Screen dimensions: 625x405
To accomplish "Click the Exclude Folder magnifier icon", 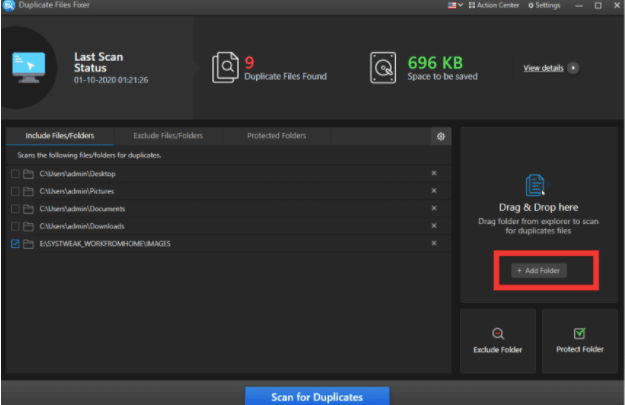I will [x=498, y=333].
